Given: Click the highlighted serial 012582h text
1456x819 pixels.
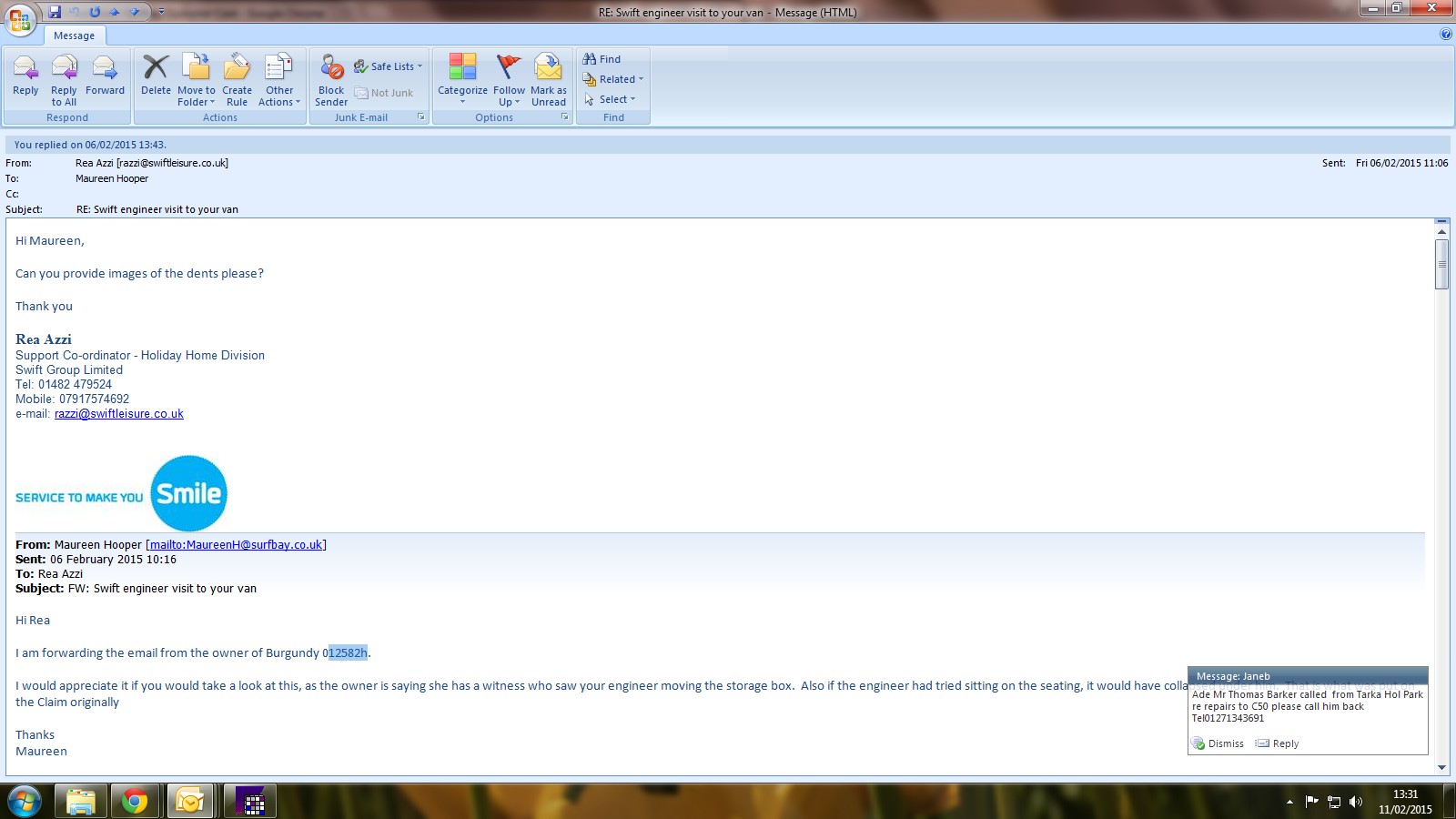Looking at the screenshot, I should (348, 652).
